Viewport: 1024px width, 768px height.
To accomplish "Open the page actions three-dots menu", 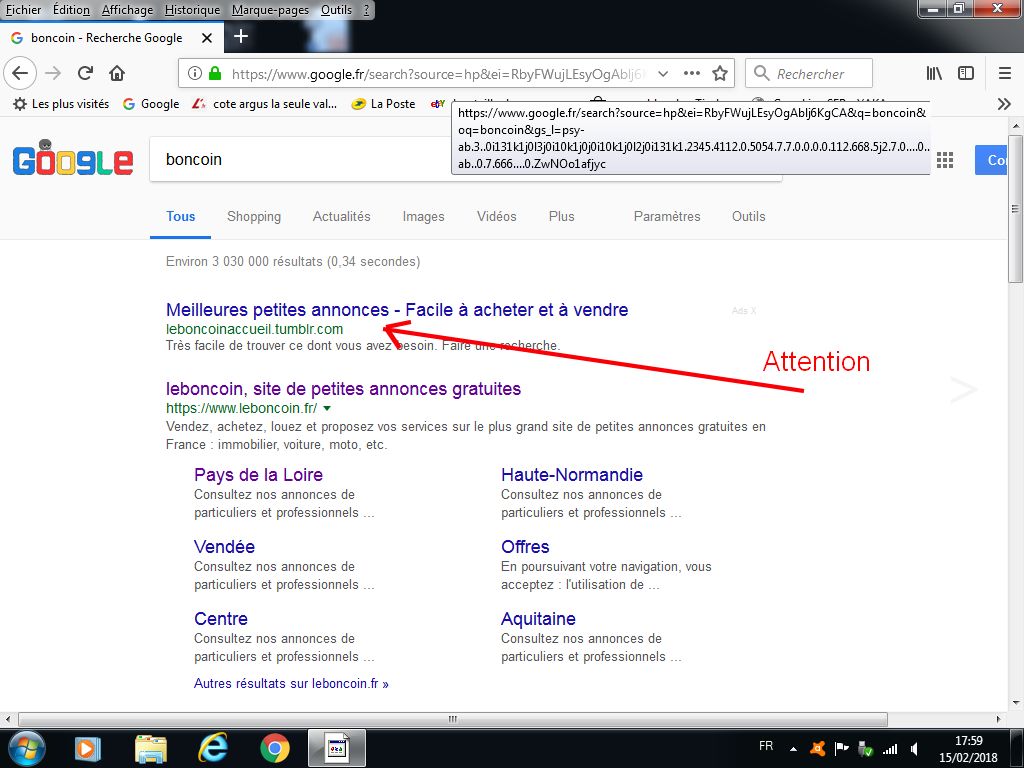I will (x=692, y=73).
